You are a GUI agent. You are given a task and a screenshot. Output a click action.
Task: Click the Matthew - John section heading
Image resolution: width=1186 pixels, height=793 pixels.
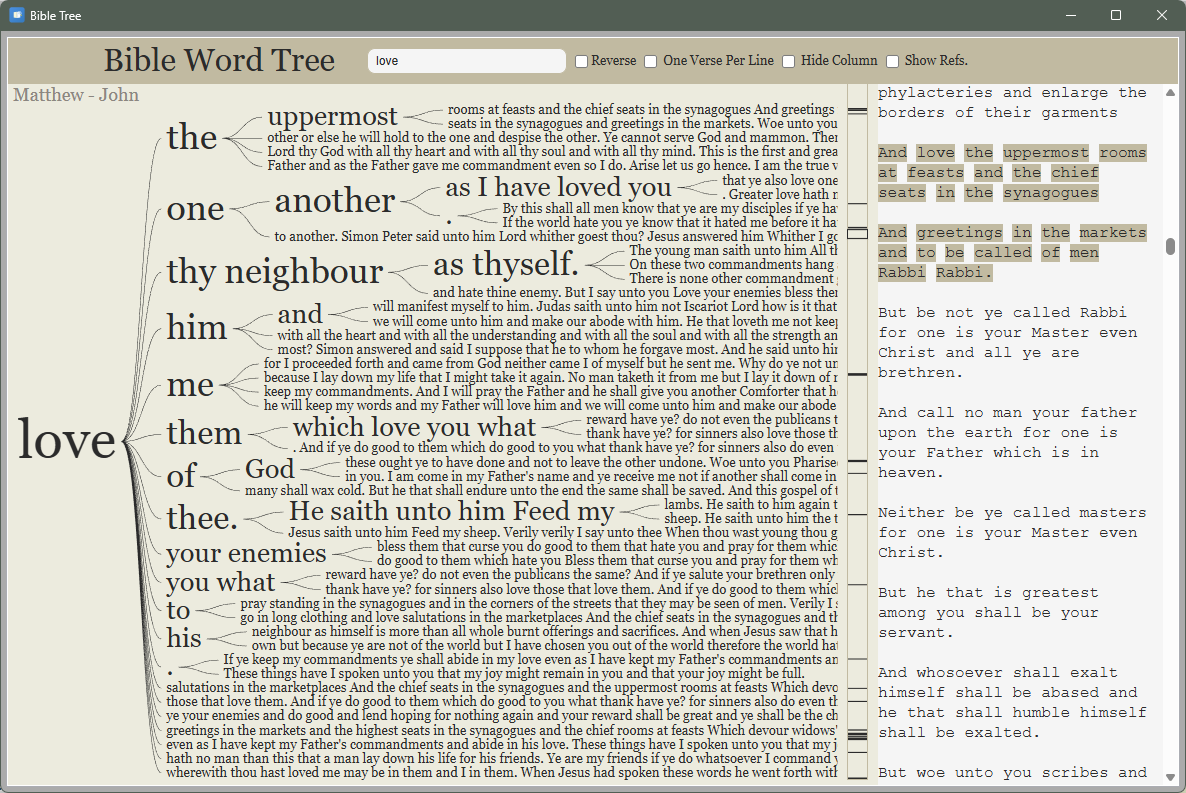(x=76, y=95)
